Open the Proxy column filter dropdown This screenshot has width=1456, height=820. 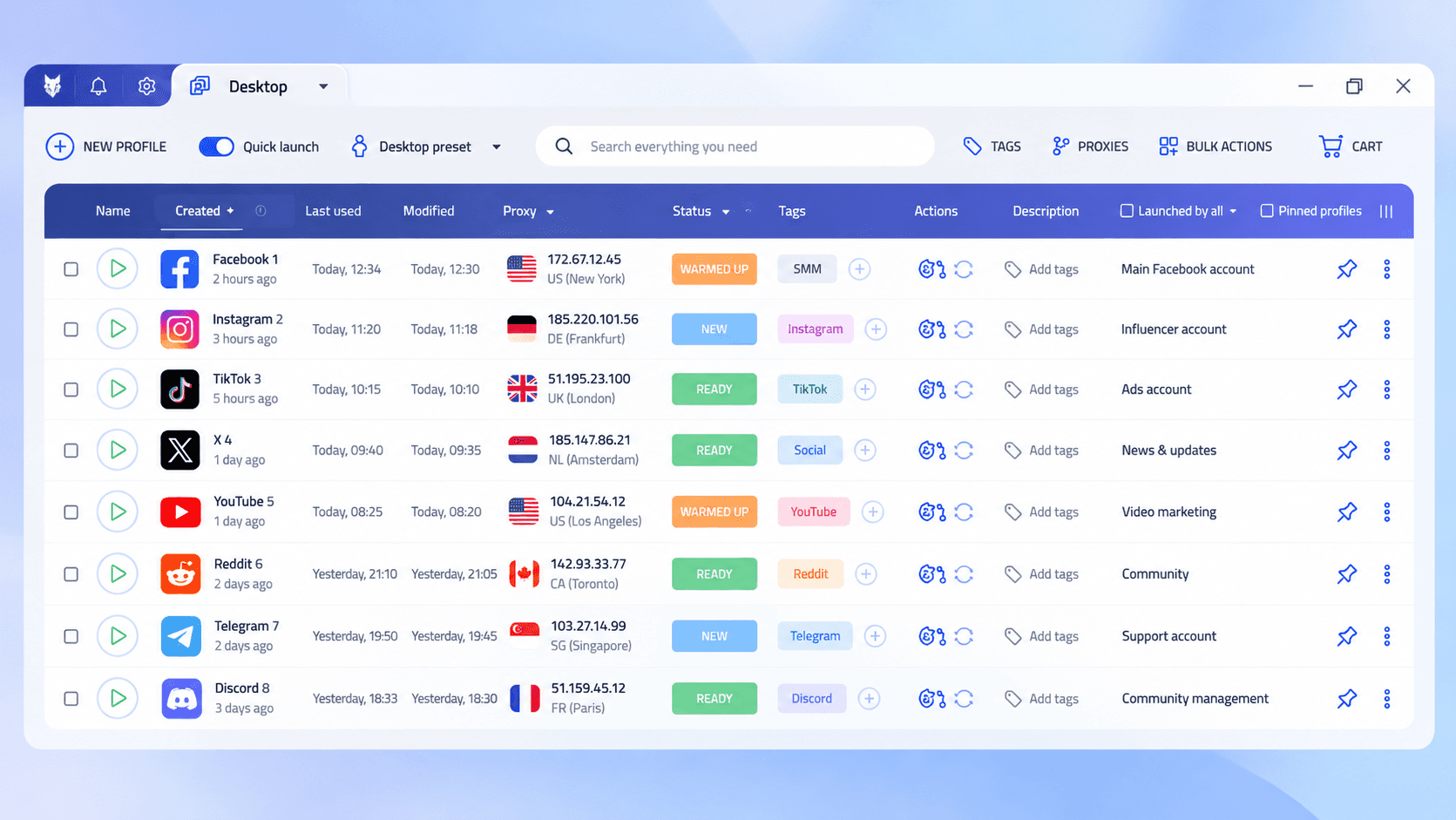pyautogui.click(x=550, y=212)
